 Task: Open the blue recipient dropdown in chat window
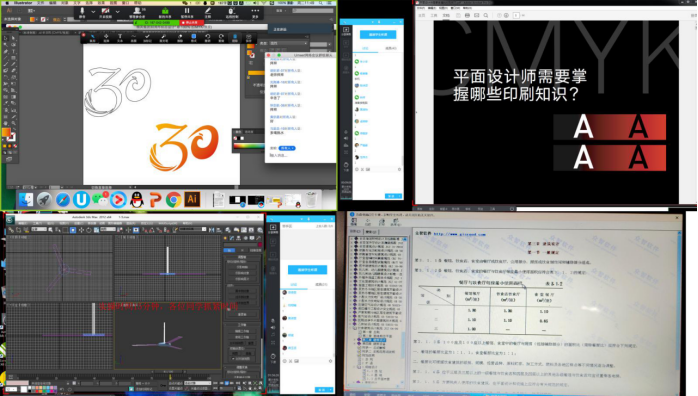(x=287, y=148)
